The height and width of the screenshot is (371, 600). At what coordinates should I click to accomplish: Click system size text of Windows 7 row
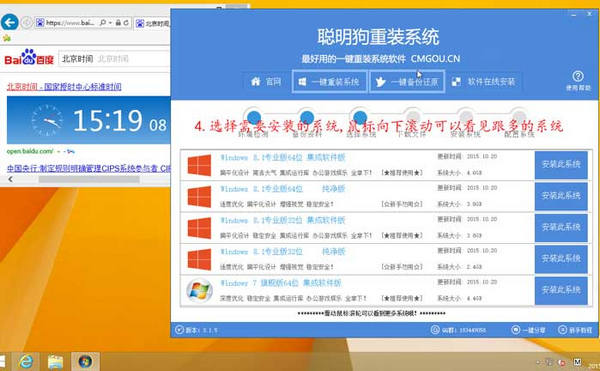[x=460, y=298]
